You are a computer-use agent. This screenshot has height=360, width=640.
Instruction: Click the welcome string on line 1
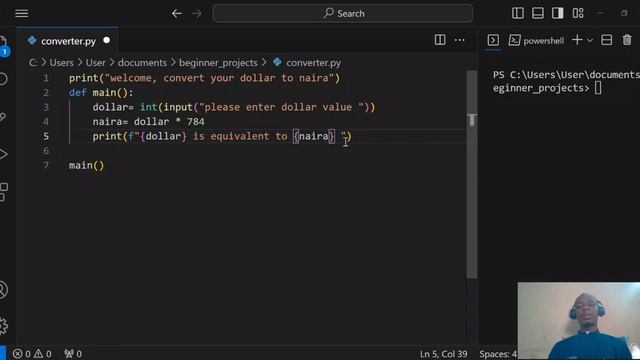click(x=220, y=78)
